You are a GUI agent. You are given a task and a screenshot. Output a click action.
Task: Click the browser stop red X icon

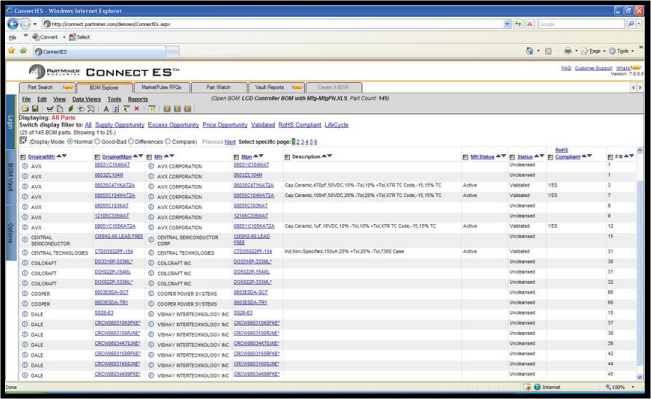(530, 24)
